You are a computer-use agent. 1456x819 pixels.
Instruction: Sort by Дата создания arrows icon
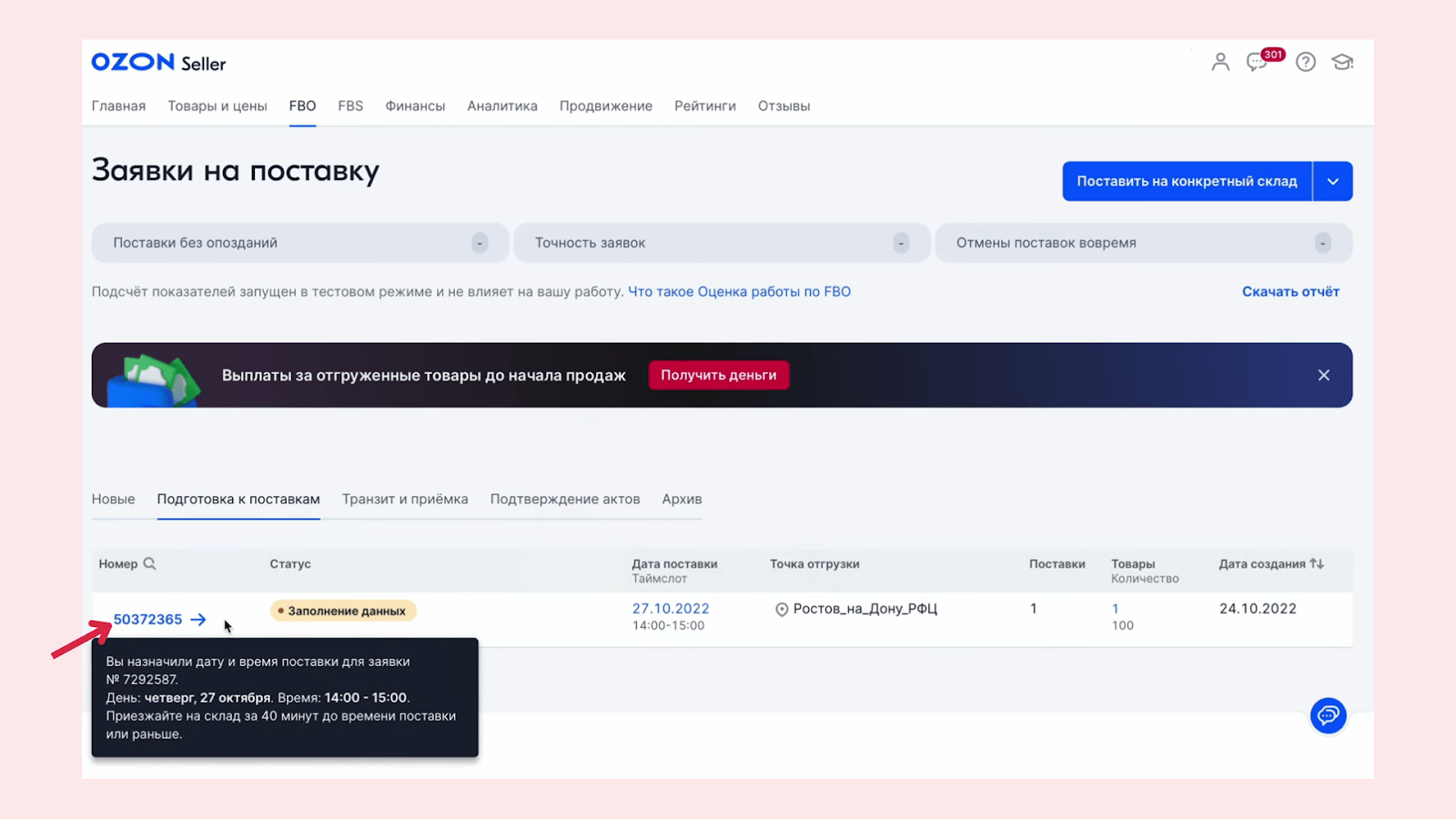(1317, 564)
